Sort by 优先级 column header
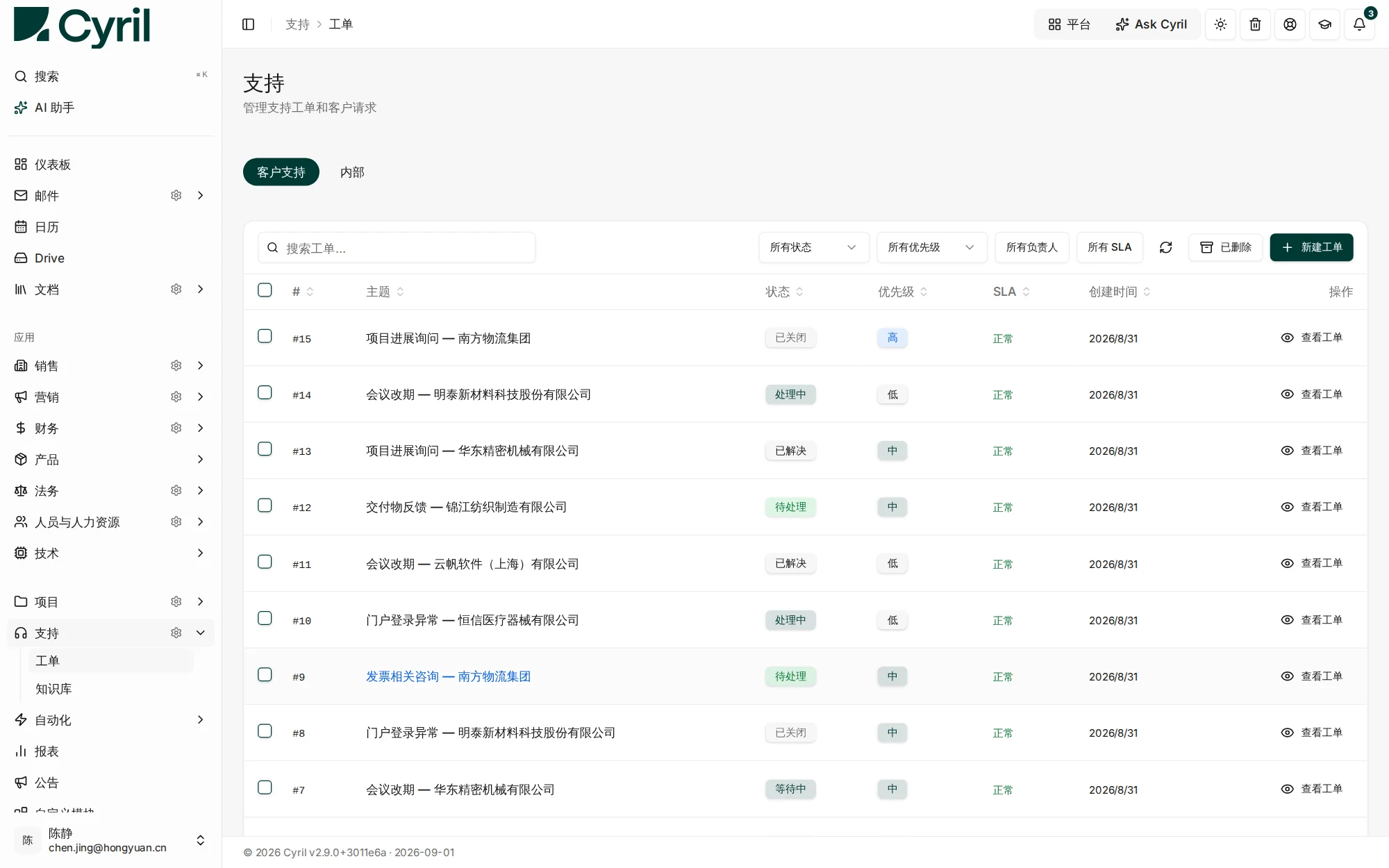1389x868 pixels. click(902, 292)
